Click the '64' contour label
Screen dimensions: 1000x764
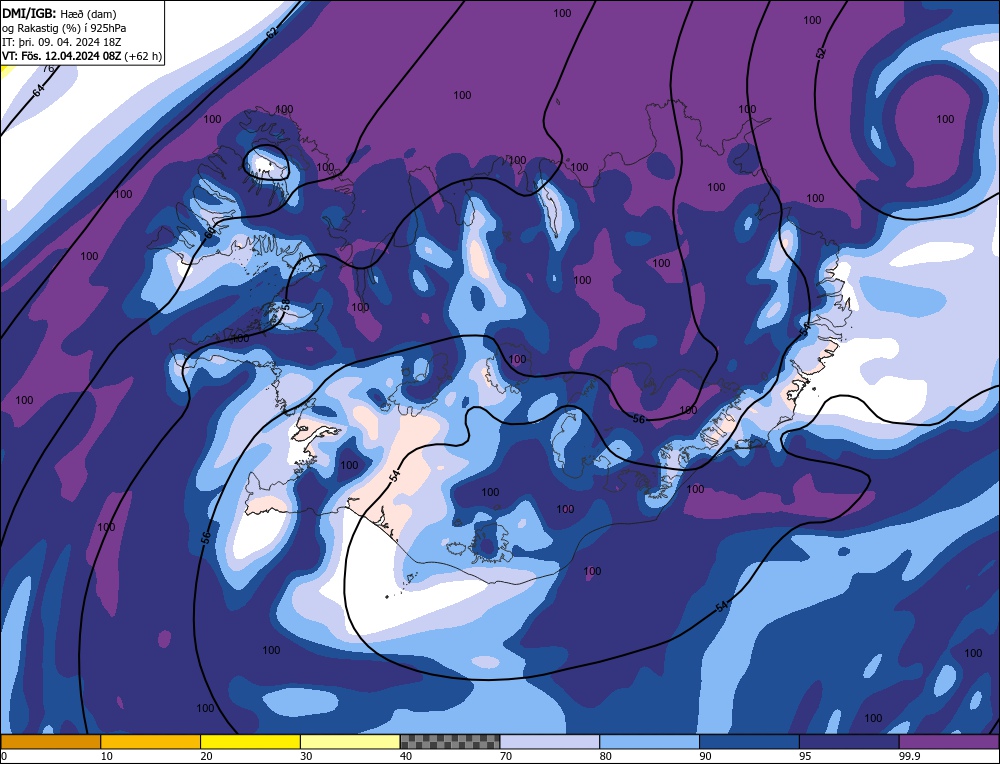coord(40,91)
